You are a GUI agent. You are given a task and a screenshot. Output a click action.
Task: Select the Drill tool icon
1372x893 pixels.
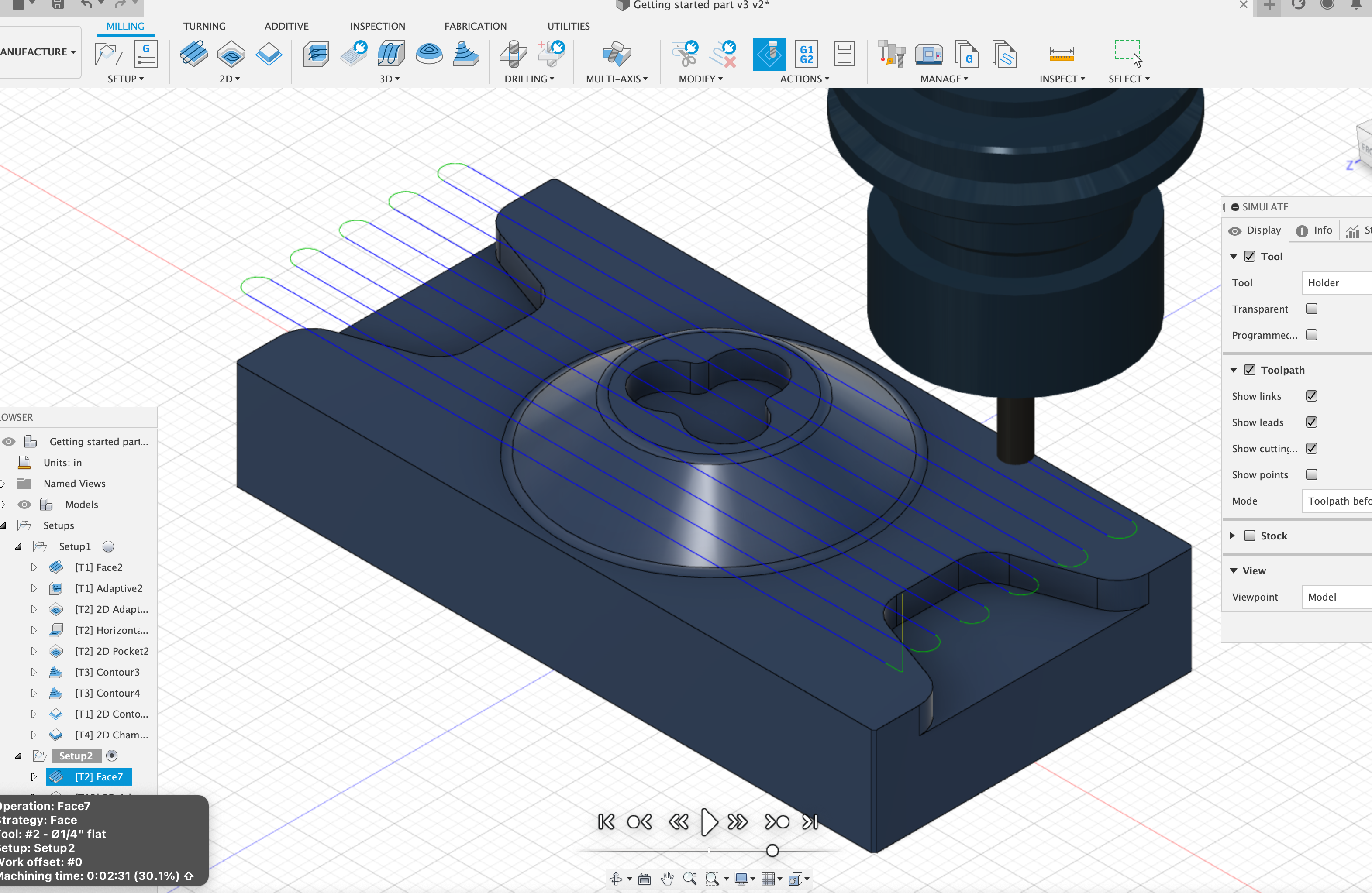point(513,55)
